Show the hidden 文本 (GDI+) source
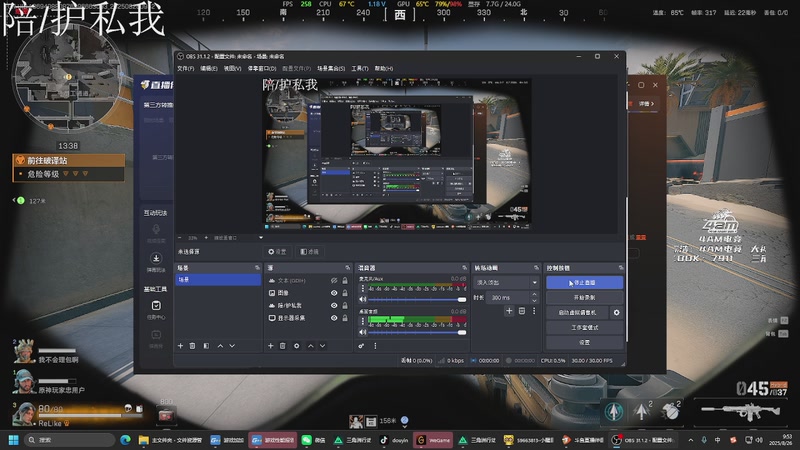Image resolution: width=800 pixels, height=450 pixels. [x=334, y=281]
